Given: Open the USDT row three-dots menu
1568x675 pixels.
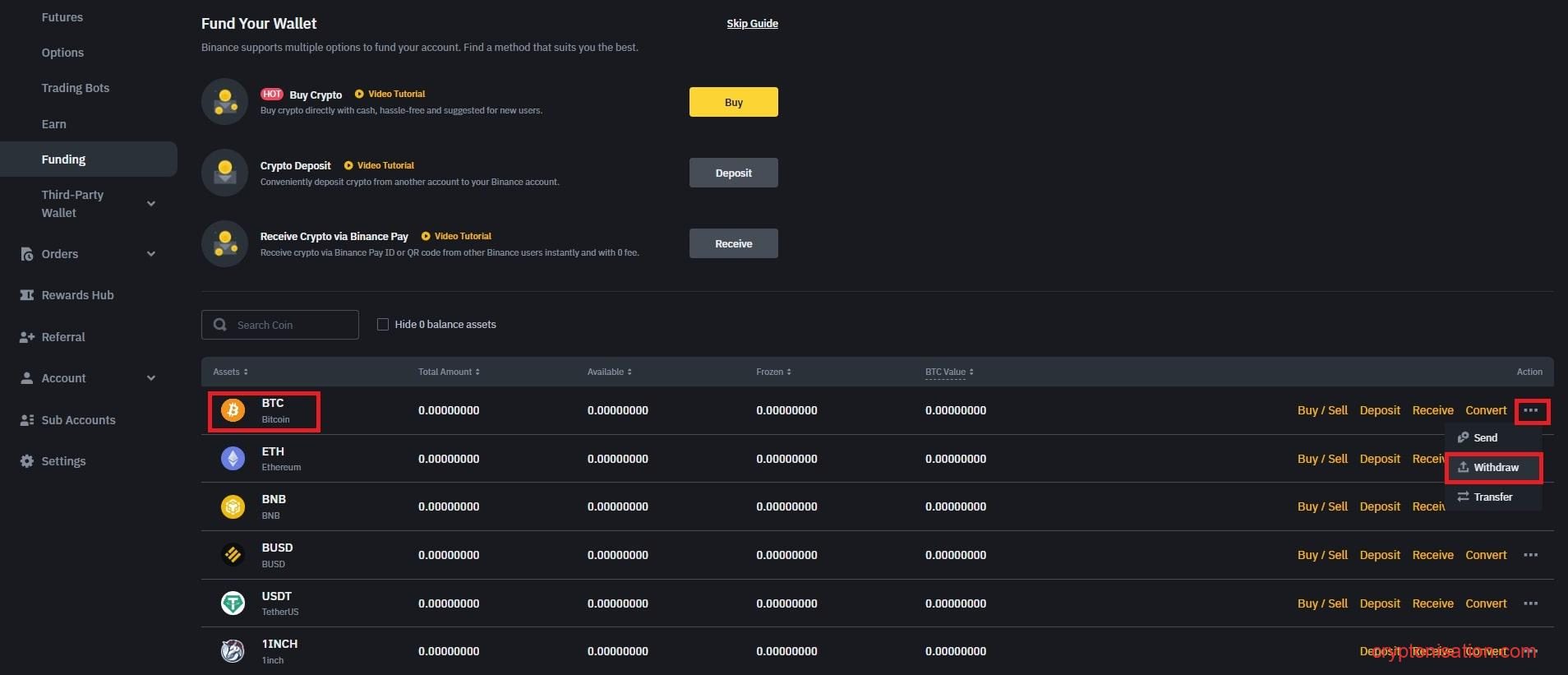Looking at the screenshot, I should tap(1529, 603).
